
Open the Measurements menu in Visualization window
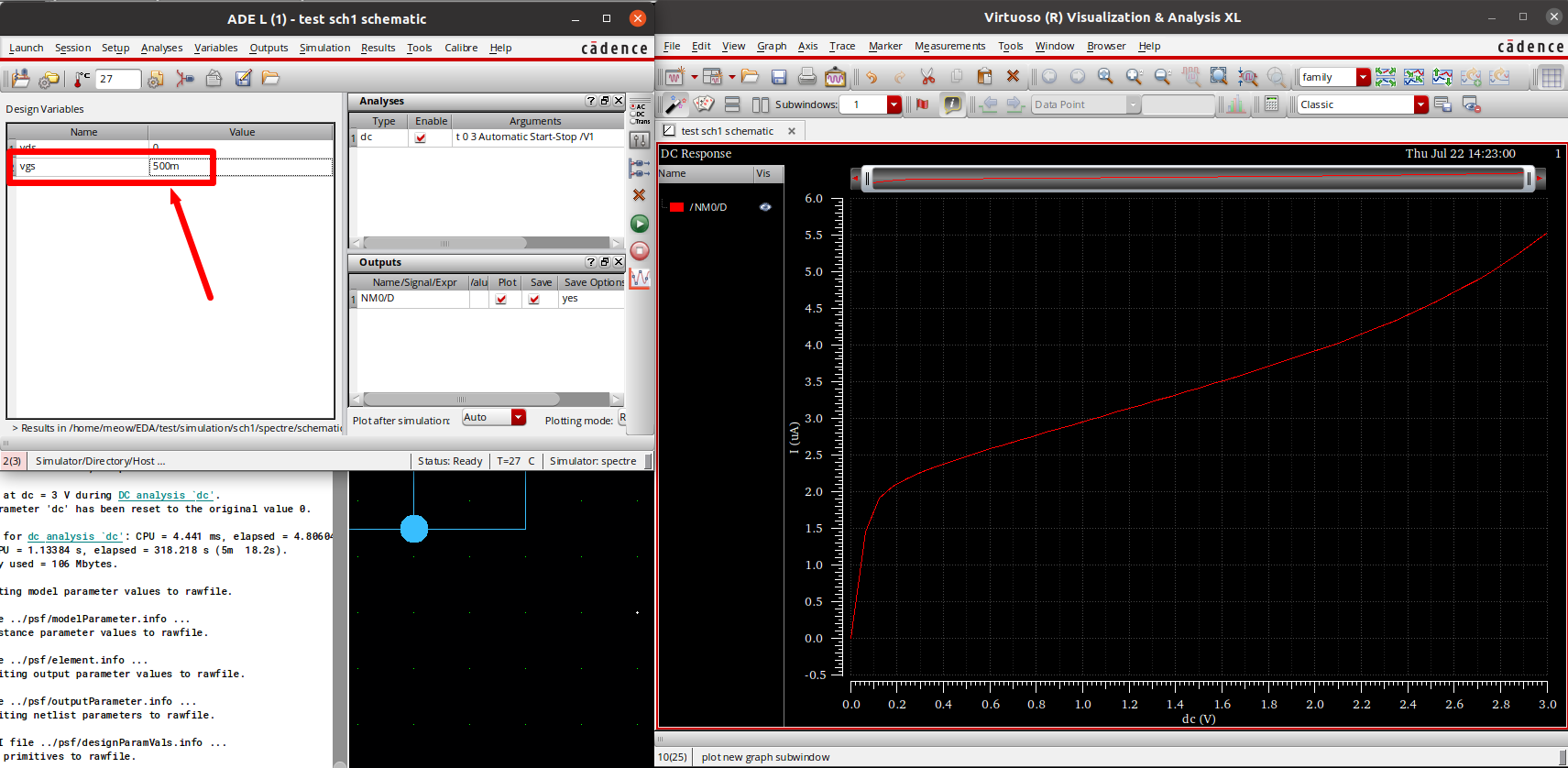(949, 46)
